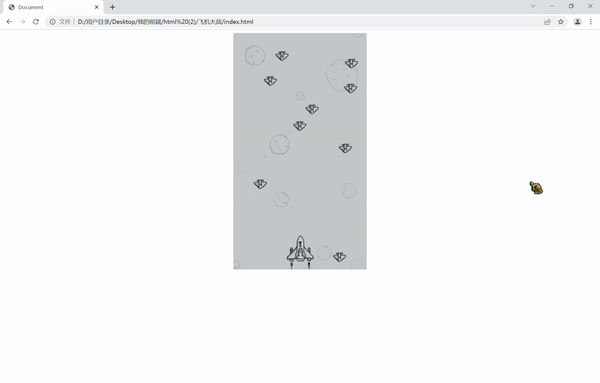
Task: Click the player's spaceship in the game
Action: tap(300, 252)
